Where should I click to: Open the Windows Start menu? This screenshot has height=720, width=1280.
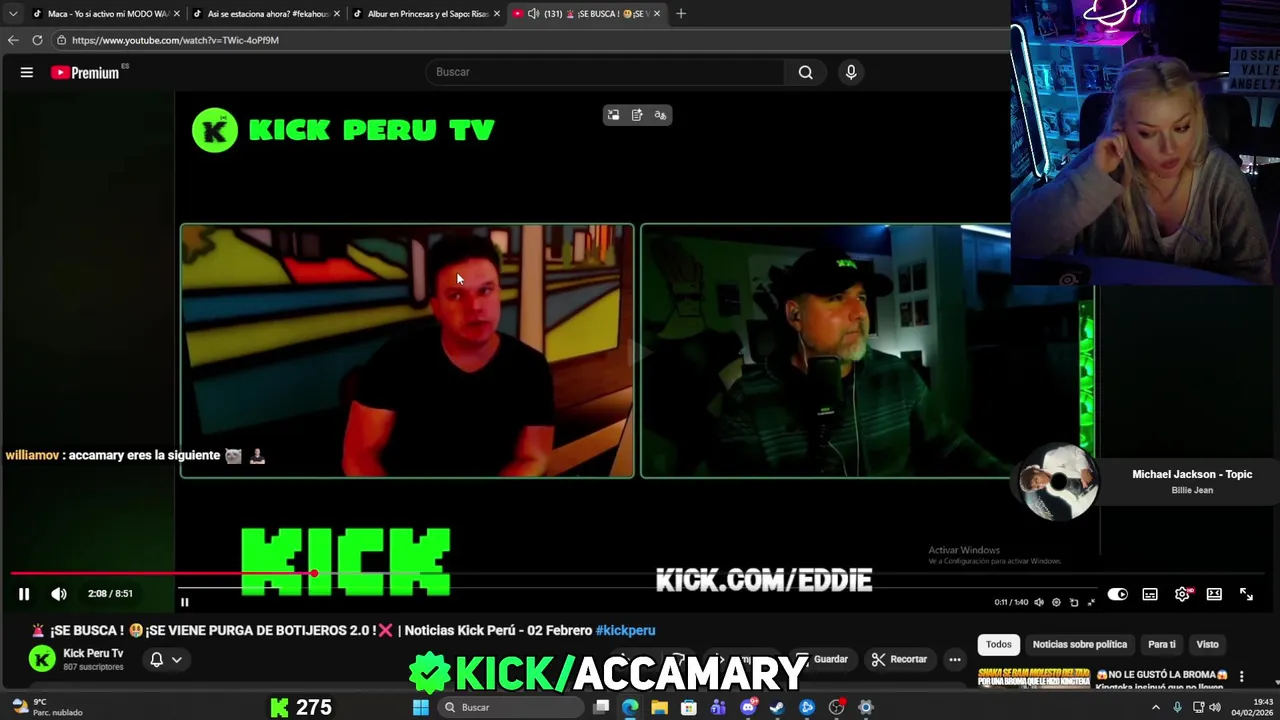coord(421,707)
